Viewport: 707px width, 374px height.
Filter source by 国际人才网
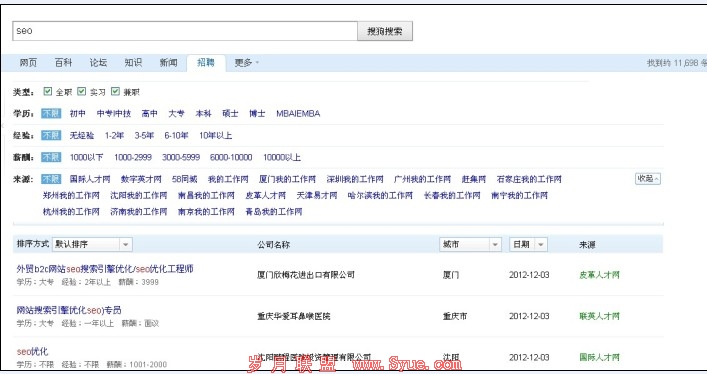point(90,179)
